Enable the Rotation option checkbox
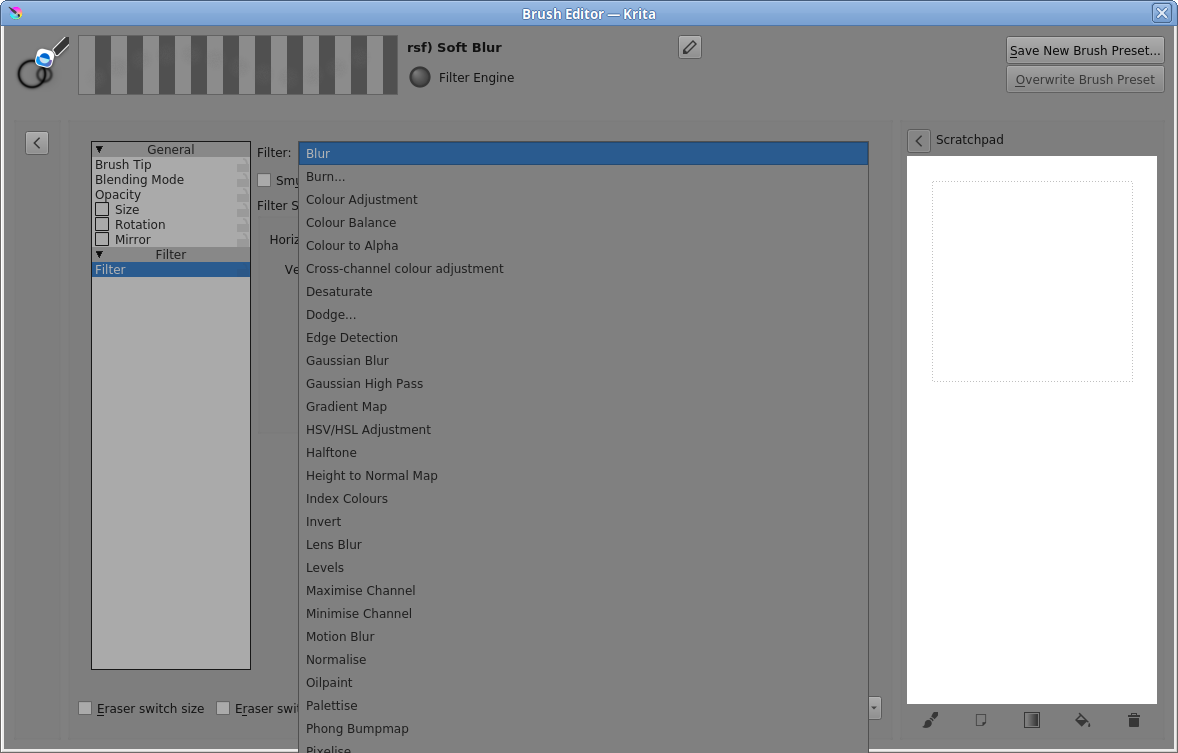1178x753 pixels. pos(102,224)
